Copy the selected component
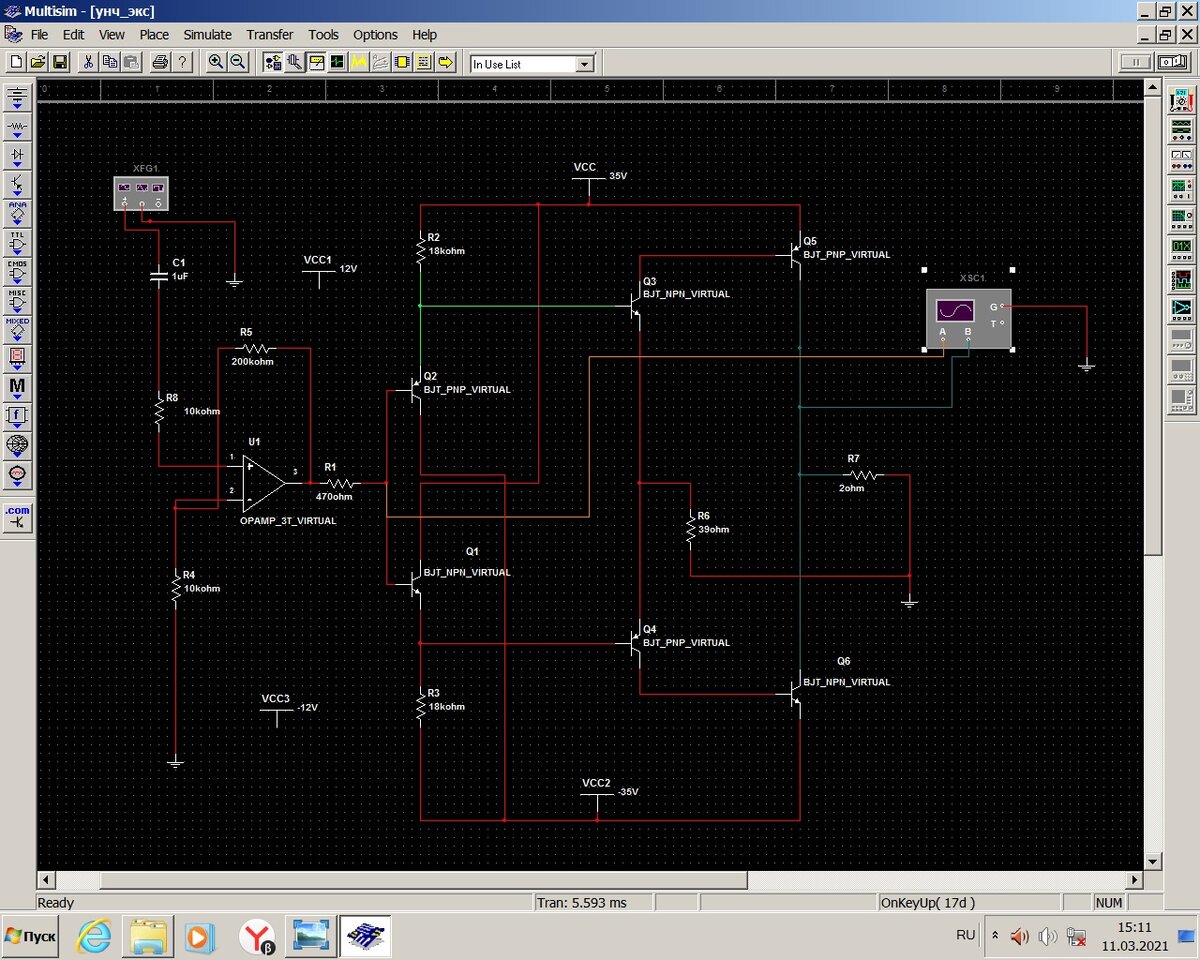Screen dimensions: 1200x960 click(x=110, y=62)
